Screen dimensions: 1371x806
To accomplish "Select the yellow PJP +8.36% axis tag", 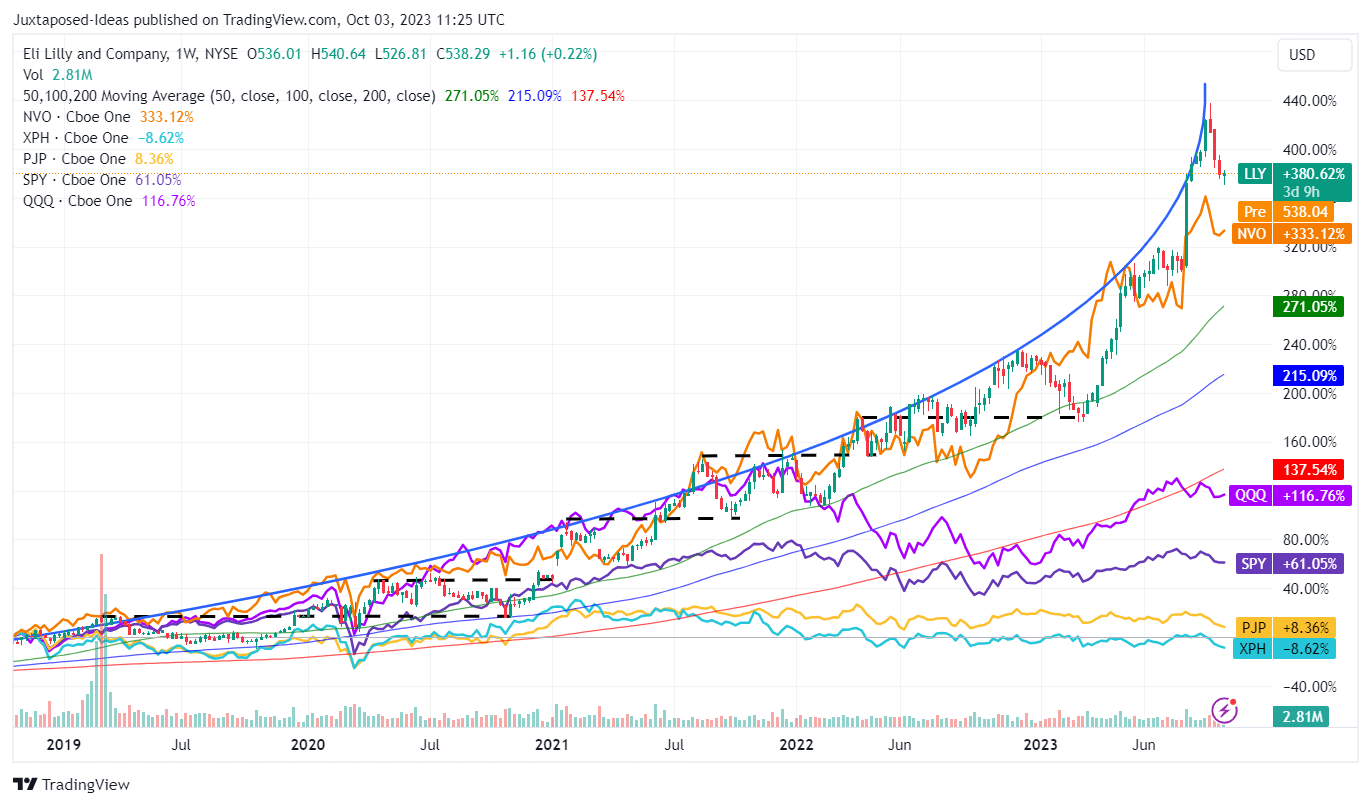I will pyautogui.click(x=1287, y=627).
